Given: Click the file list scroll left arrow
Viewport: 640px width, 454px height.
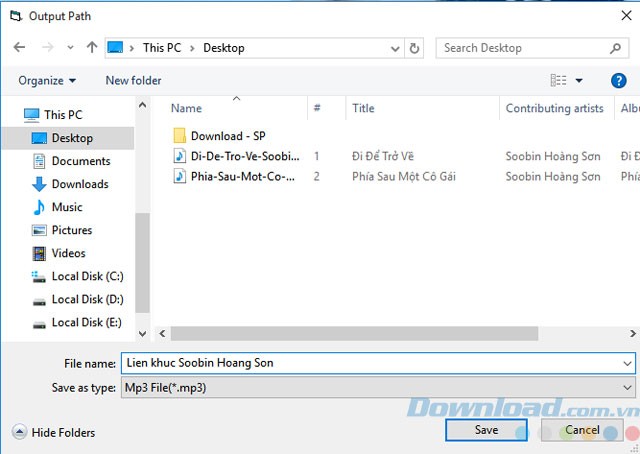Looking at the screenshot, I should click(x=162, y=334).
